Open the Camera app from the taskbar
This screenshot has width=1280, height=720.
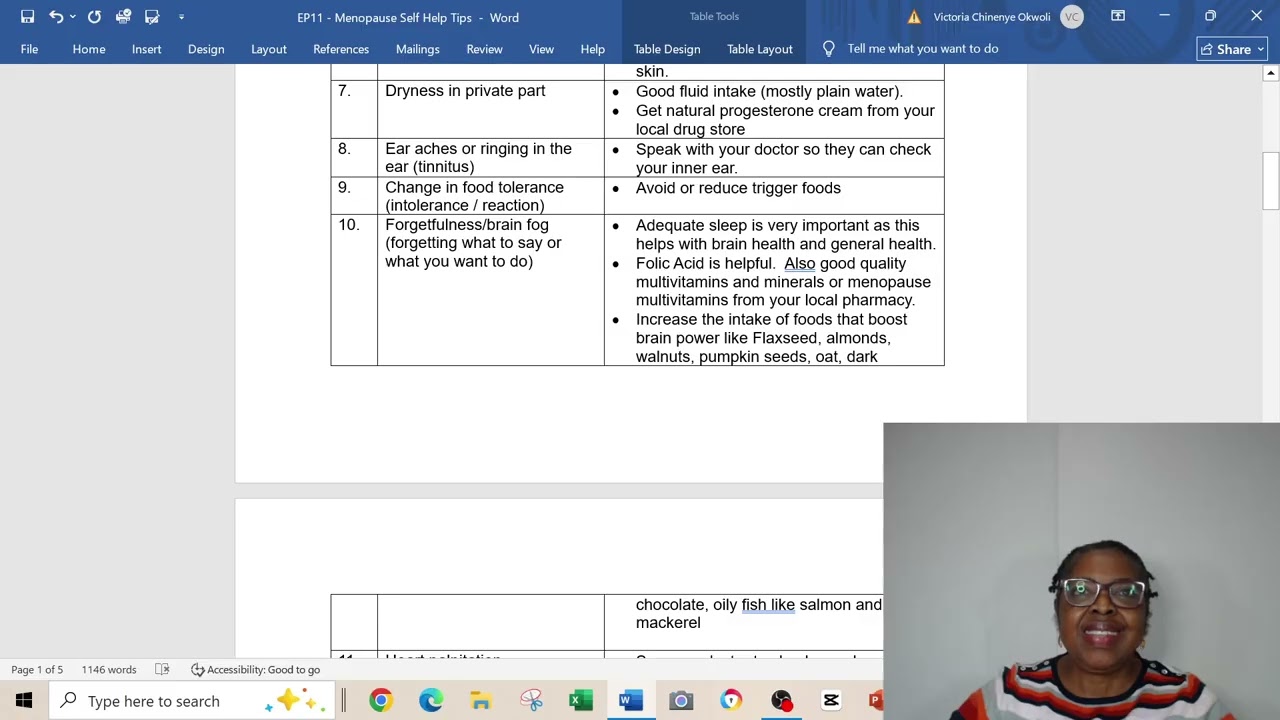(x=681, y=701)
